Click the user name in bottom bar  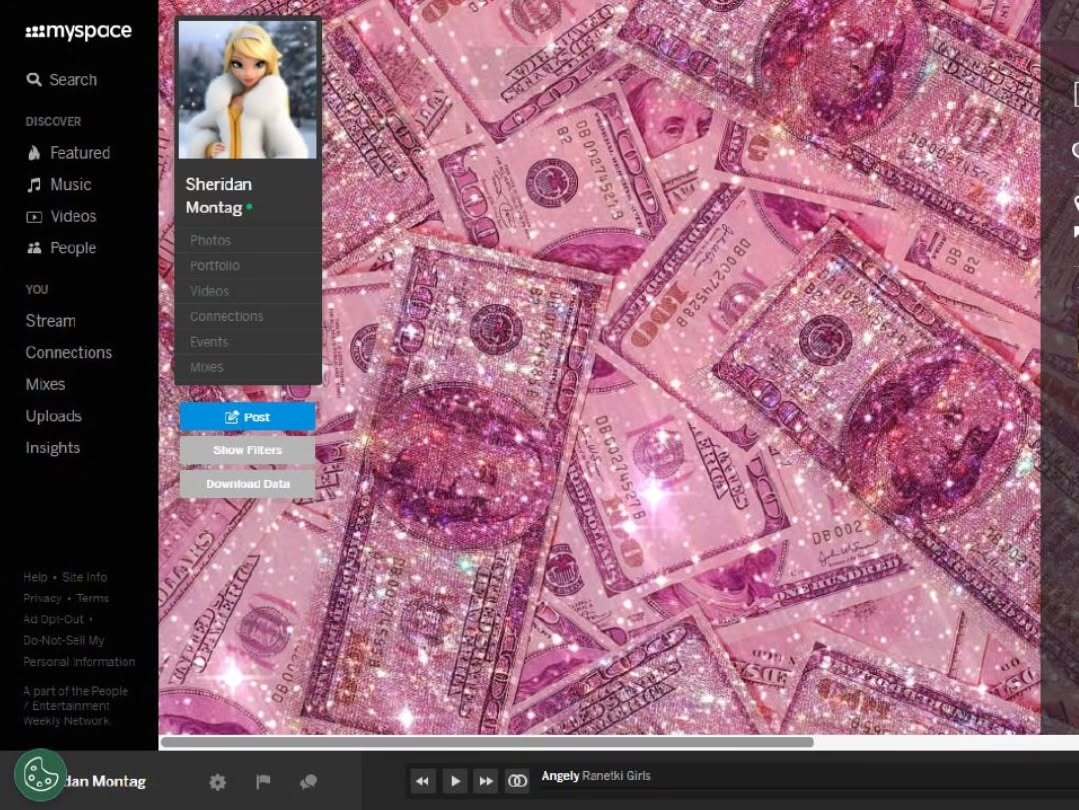pos(105,782)
